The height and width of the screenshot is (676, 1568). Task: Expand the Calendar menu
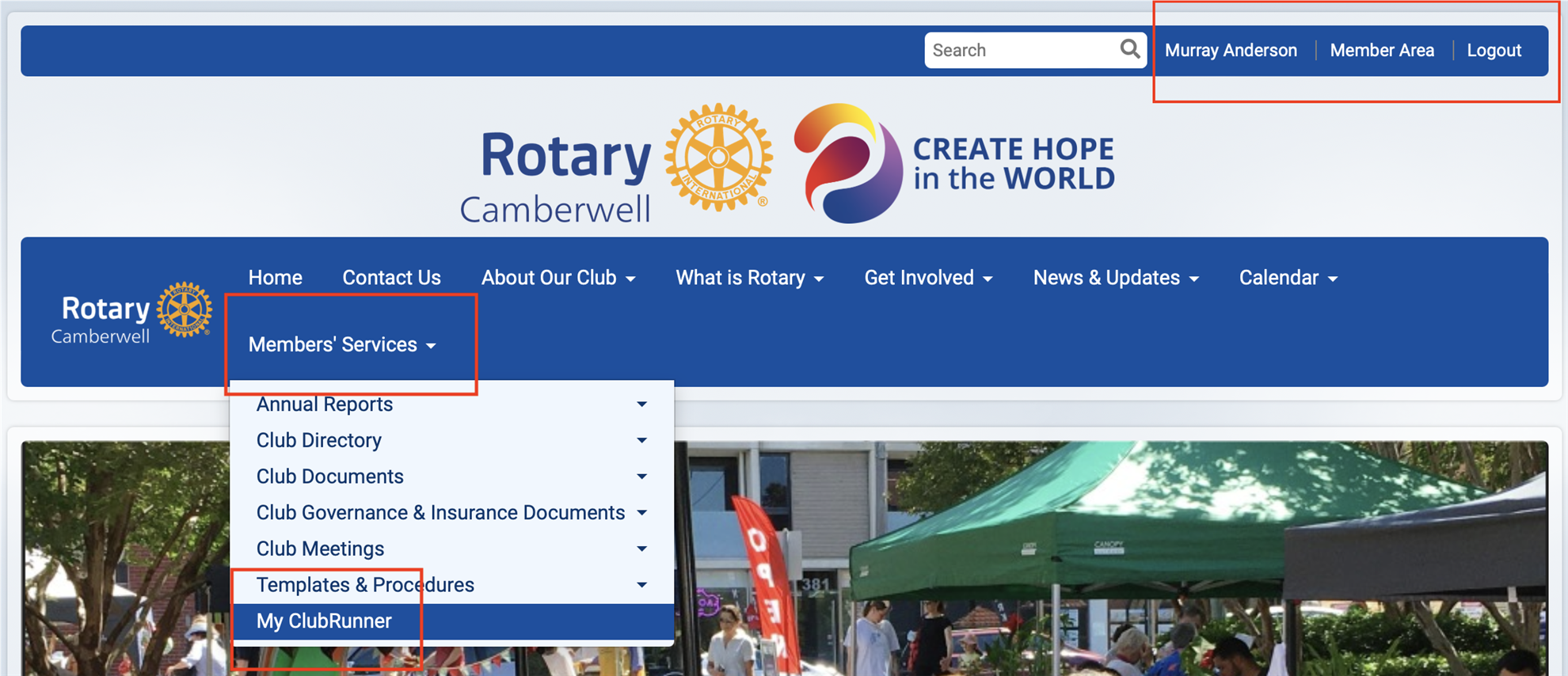(x=1288, y=278)
